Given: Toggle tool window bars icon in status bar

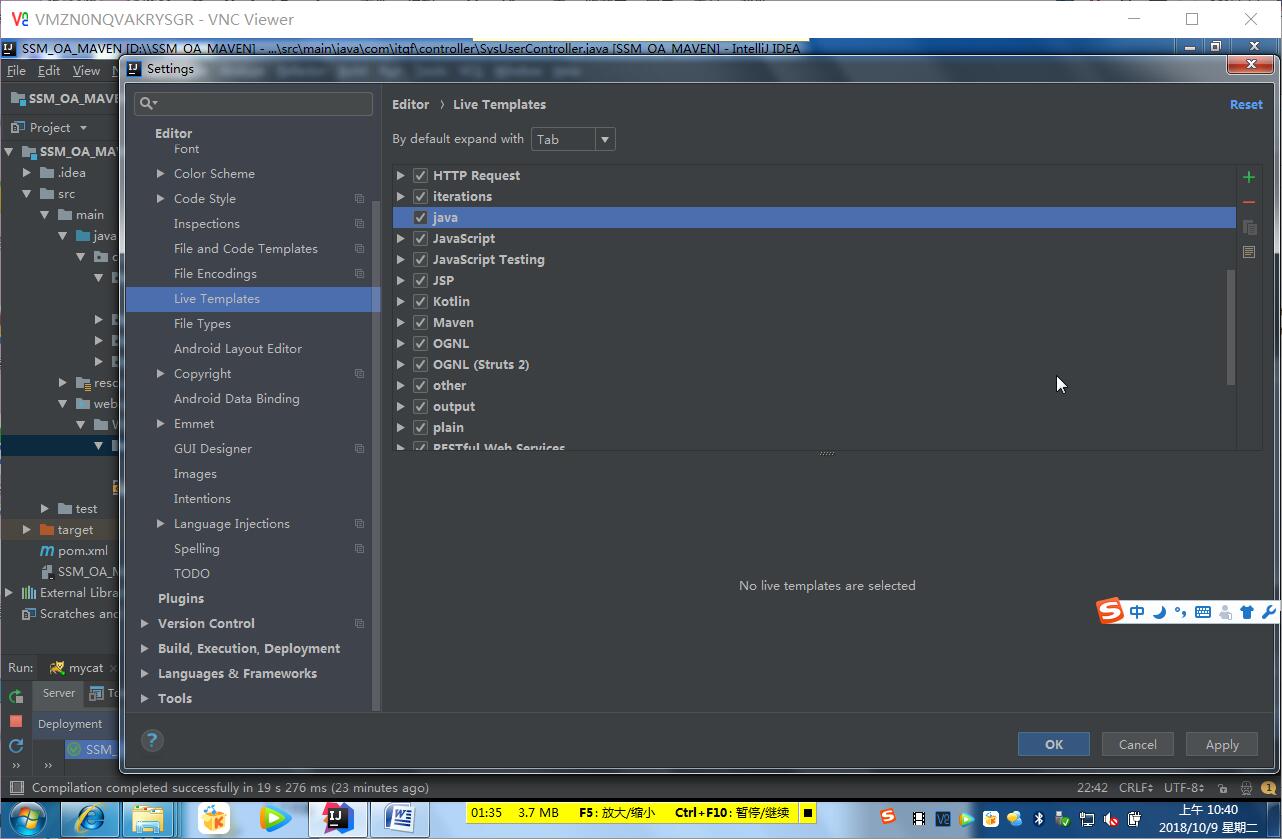Looking at the screenshot, I should point(15,788).
